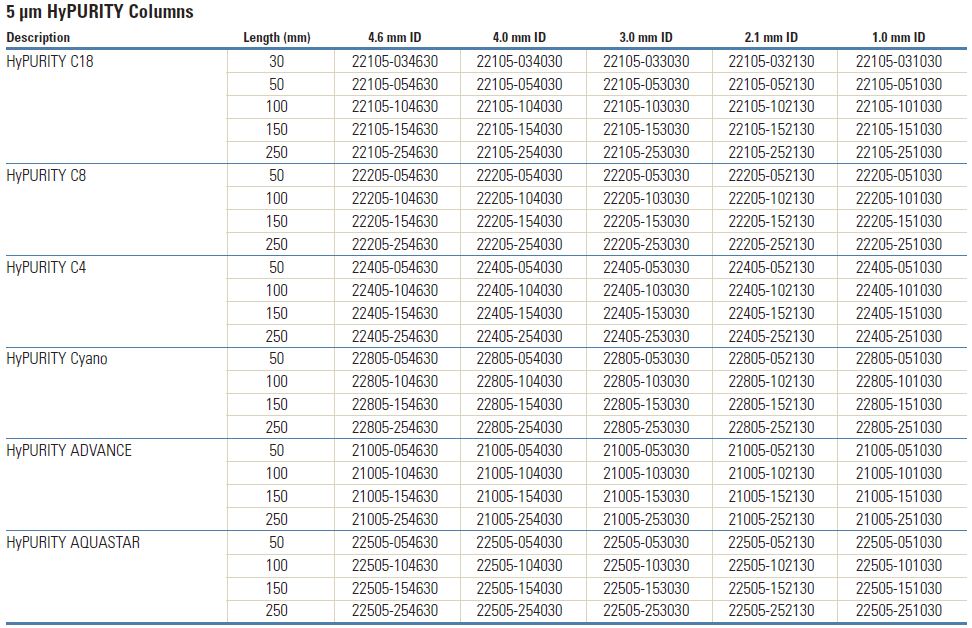Click the '3.0 mm ID' column header

point(645,37)
